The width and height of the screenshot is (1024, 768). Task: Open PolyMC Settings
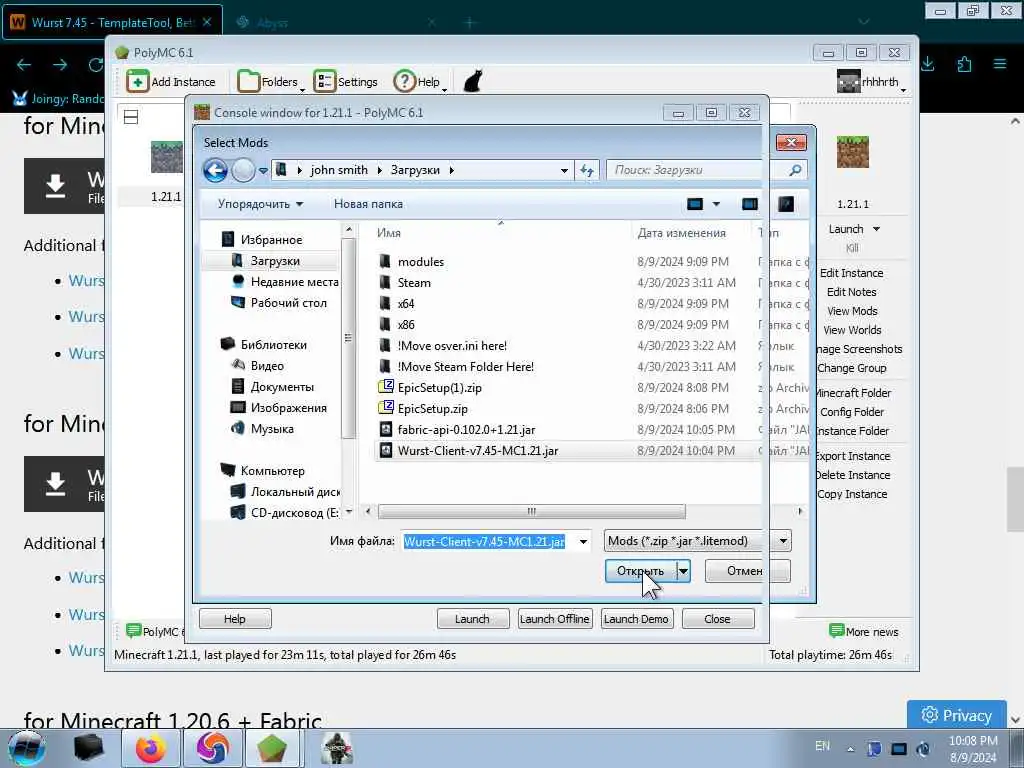[x=345, y=82]
